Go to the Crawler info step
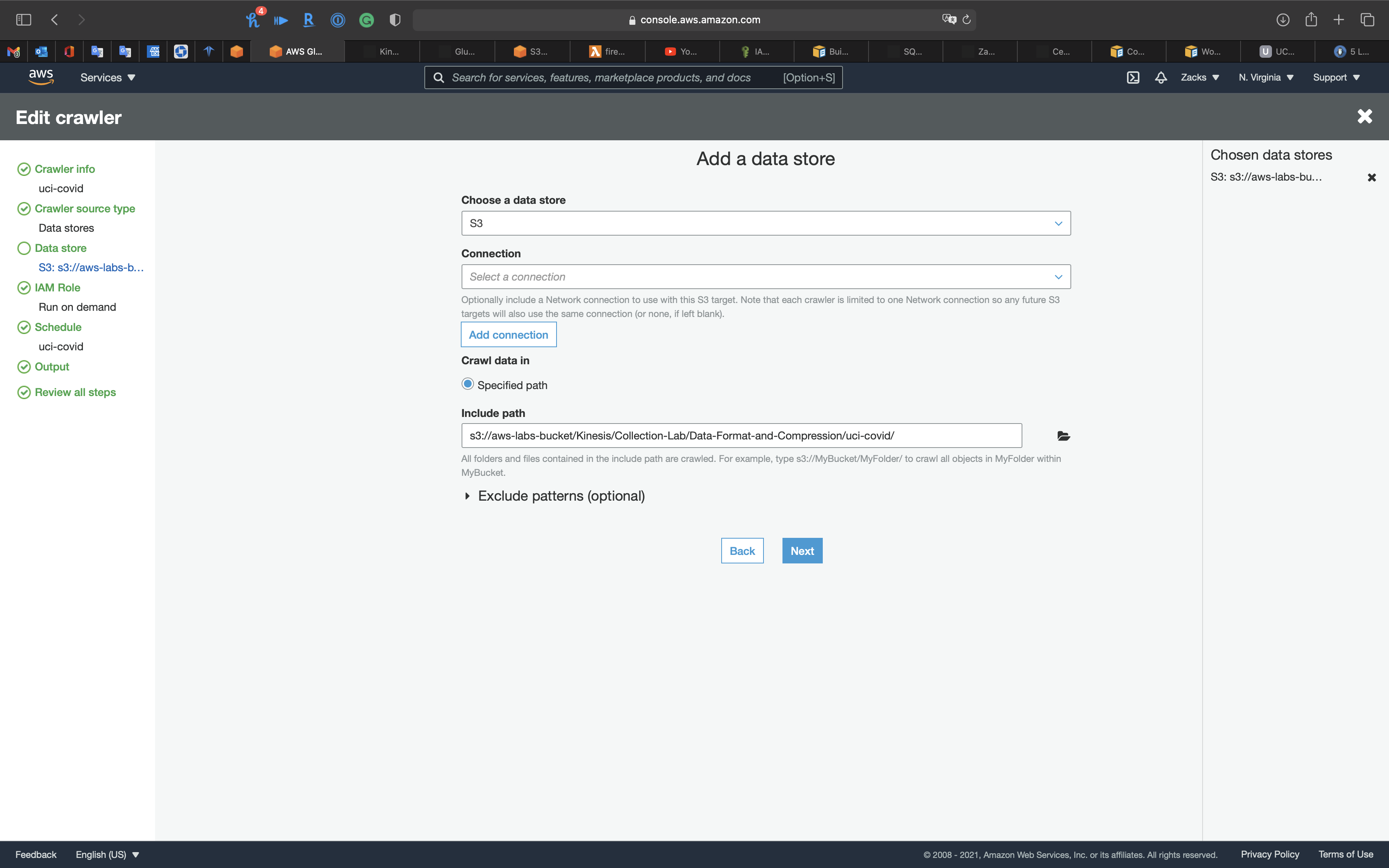Screen dimensions: 1389x868 (64, 169)
